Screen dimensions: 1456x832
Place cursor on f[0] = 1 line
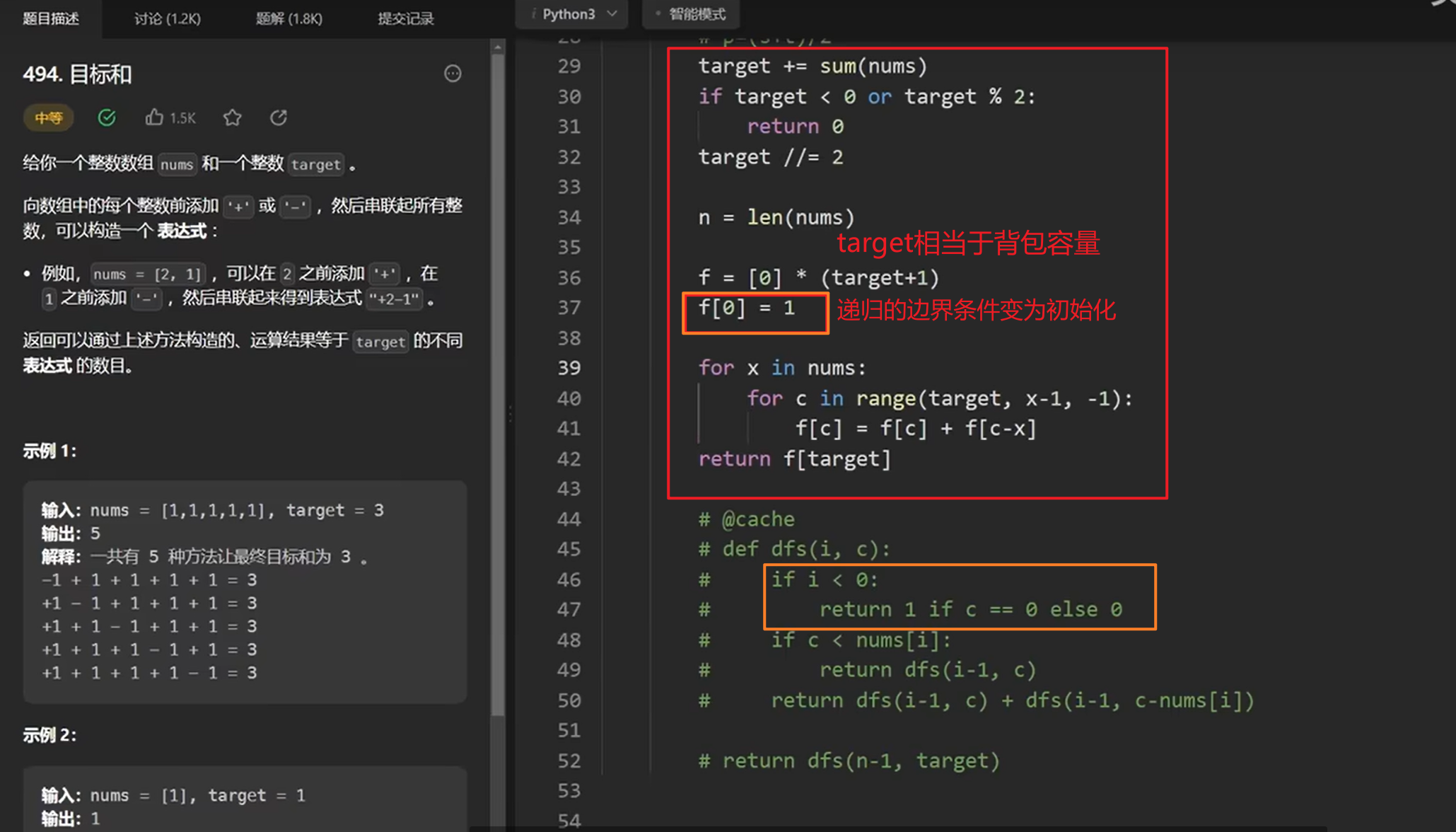pos(747,308)
